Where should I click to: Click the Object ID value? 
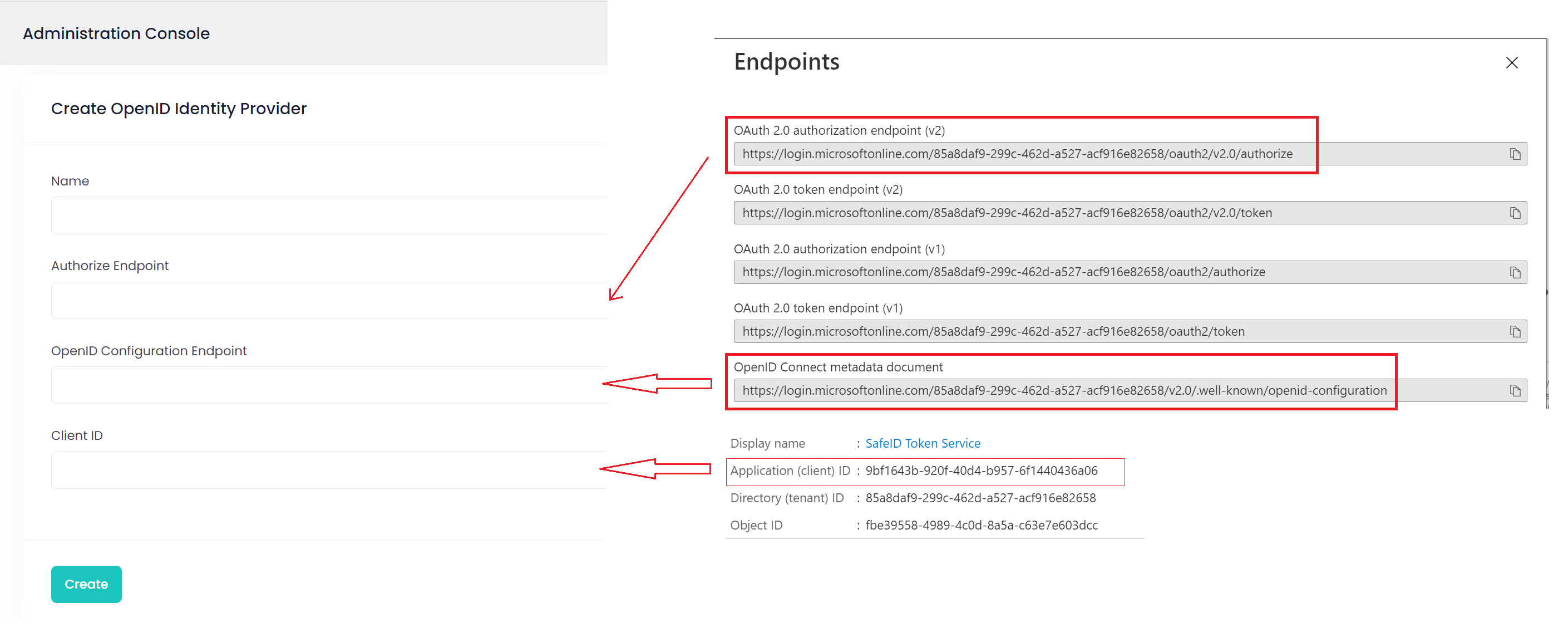click(981, 525)
